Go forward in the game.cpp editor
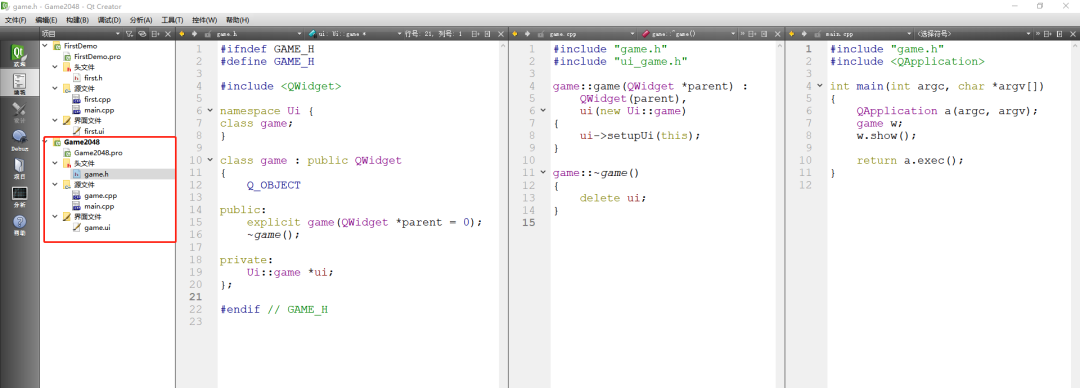 (527, 33)
